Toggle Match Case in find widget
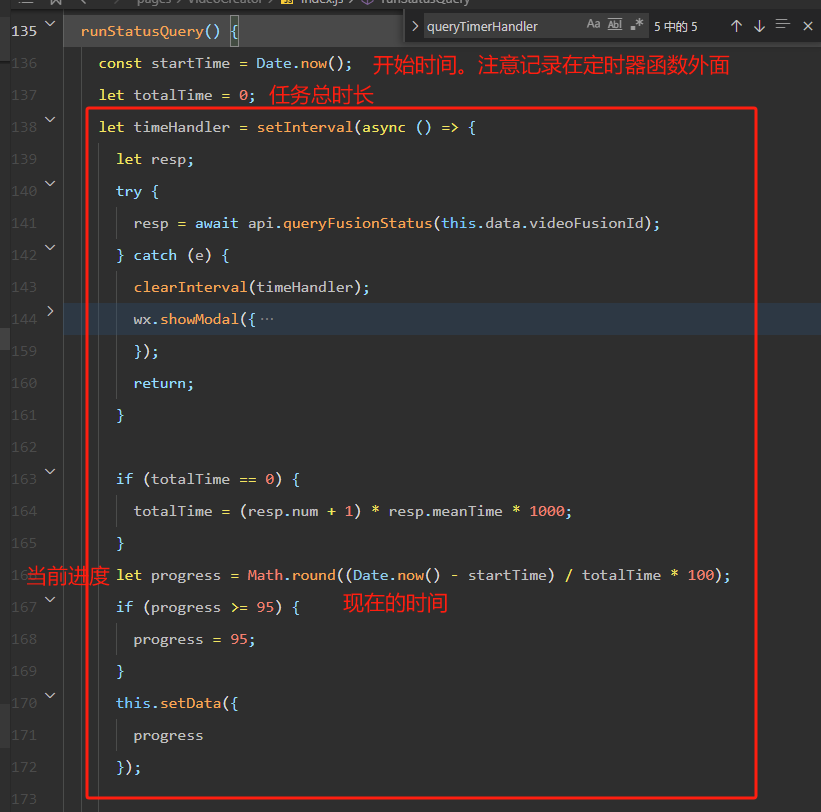The width and height of the screenshot is (821, 812). 593,24
